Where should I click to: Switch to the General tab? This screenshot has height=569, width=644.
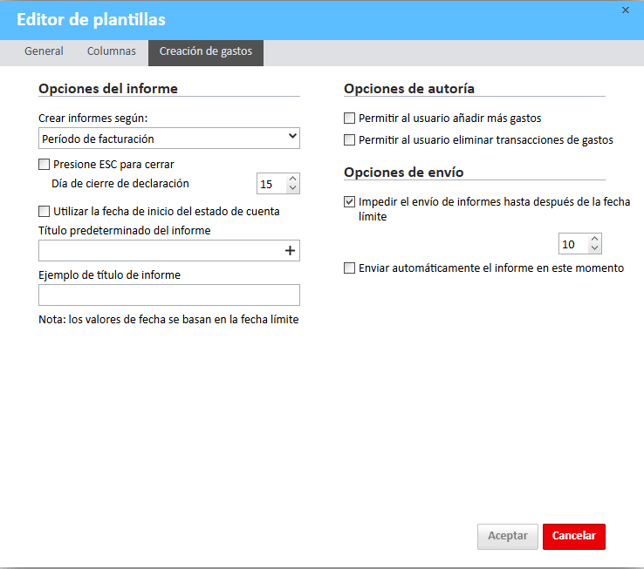click(44, 51)
